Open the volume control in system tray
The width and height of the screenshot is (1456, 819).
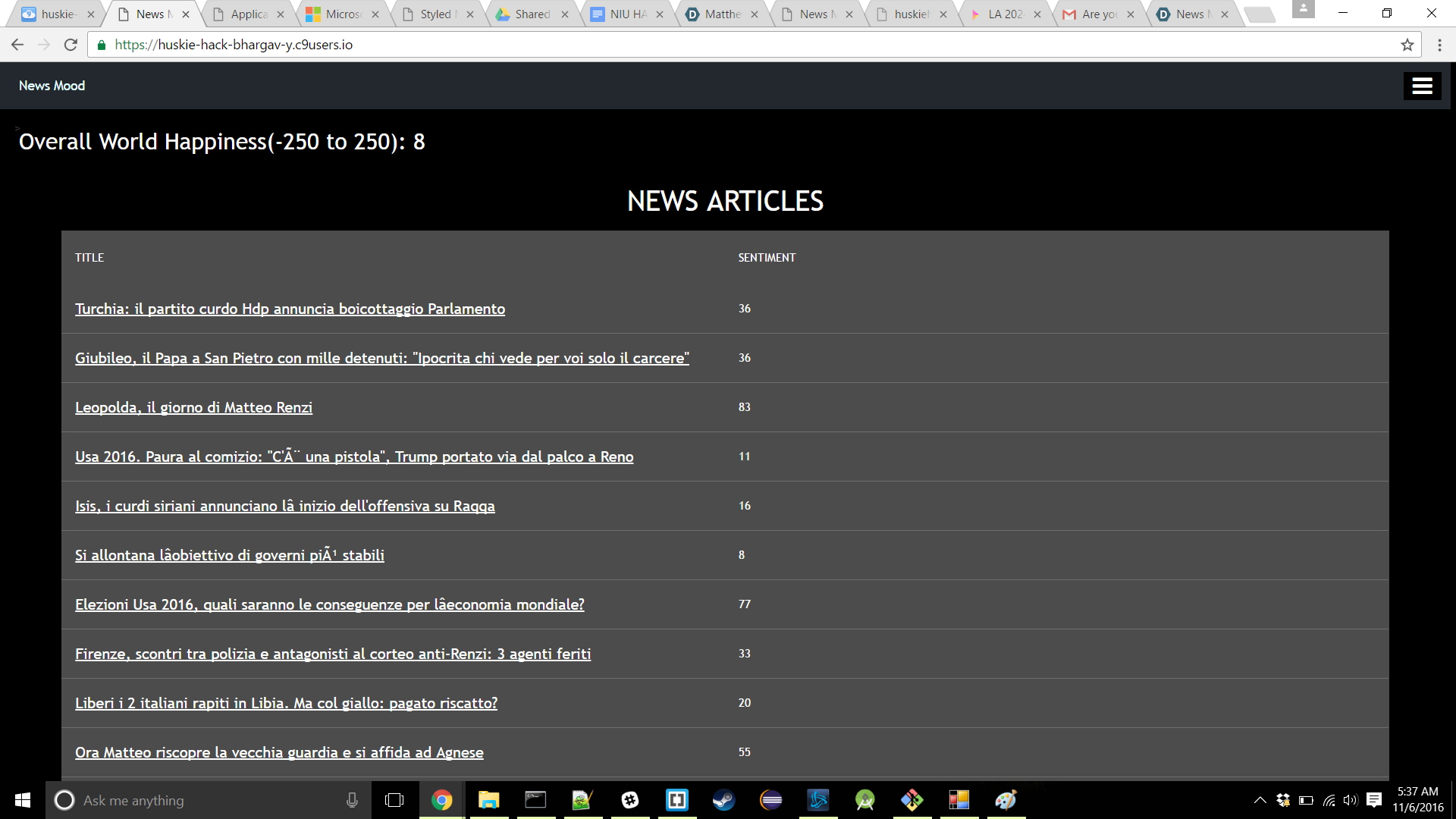1350,800
